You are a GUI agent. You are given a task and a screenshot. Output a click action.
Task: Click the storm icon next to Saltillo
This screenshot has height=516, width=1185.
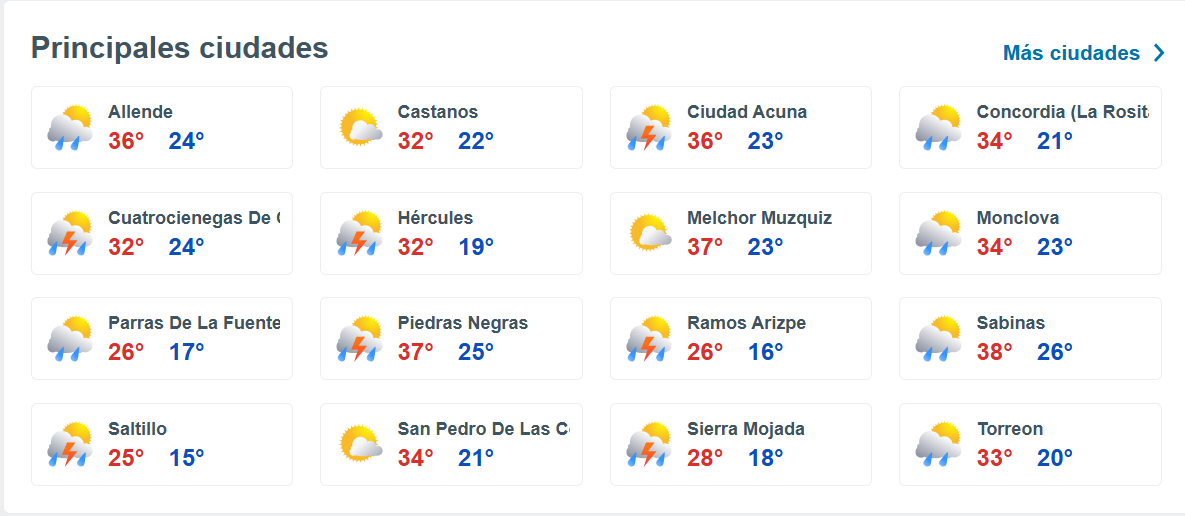pos(69,444)
